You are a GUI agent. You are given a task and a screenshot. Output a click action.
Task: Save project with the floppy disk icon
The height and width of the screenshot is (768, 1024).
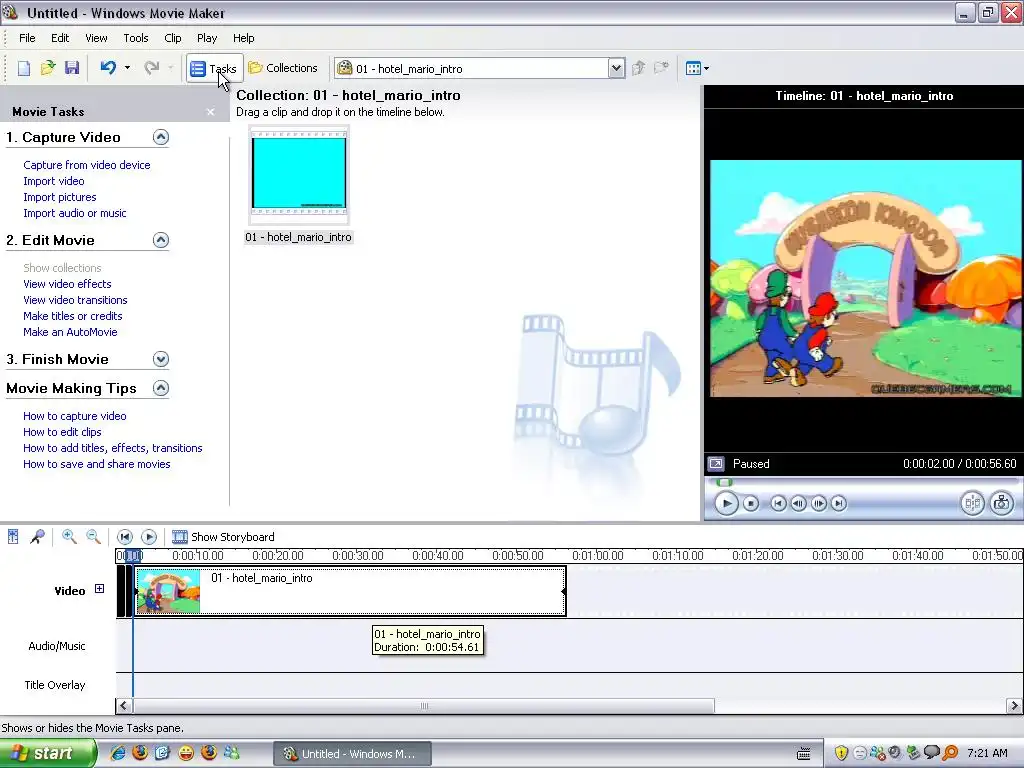[x=72, y=68]
